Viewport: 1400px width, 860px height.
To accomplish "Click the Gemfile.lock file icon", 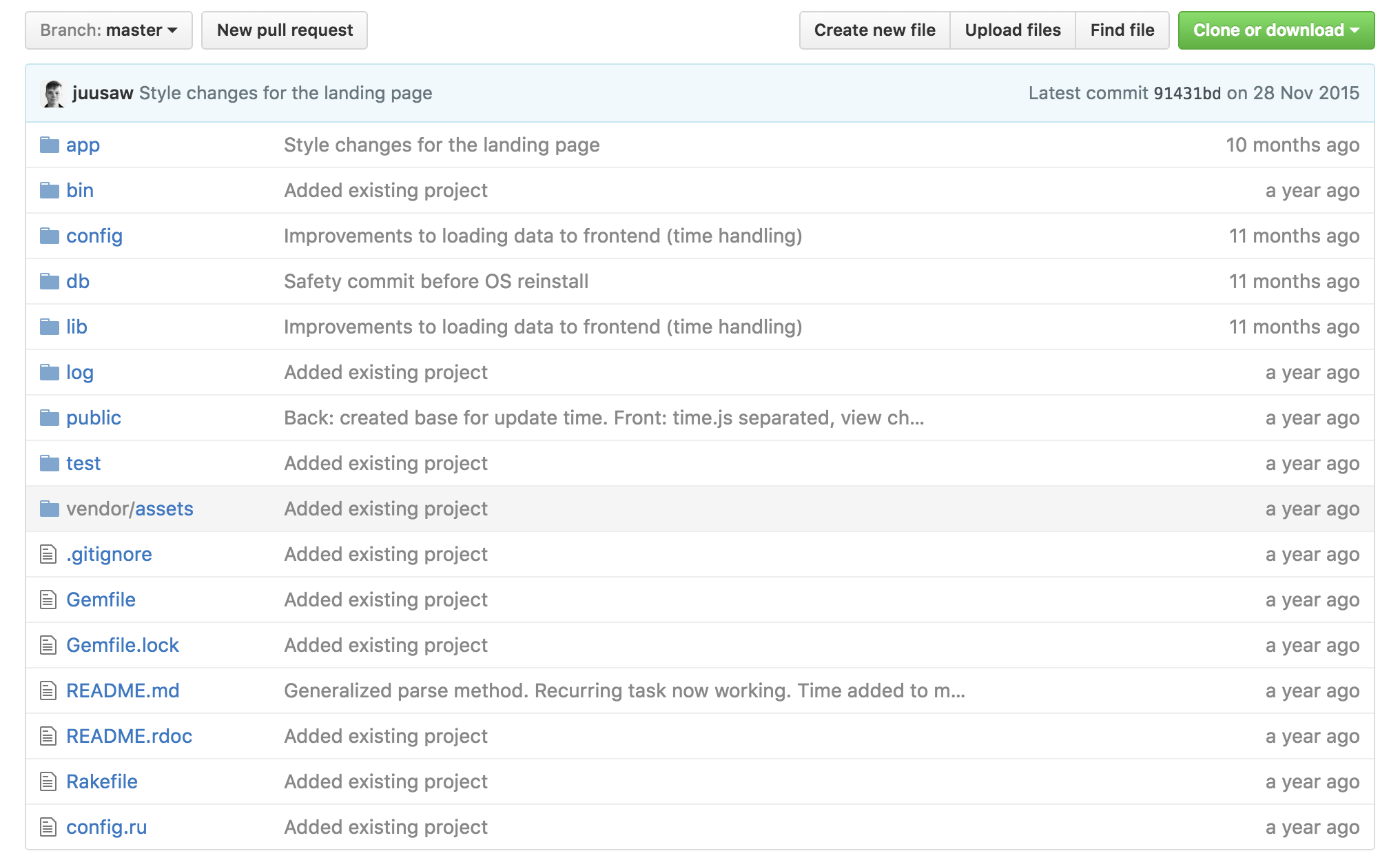I will (x=48, y=645).
